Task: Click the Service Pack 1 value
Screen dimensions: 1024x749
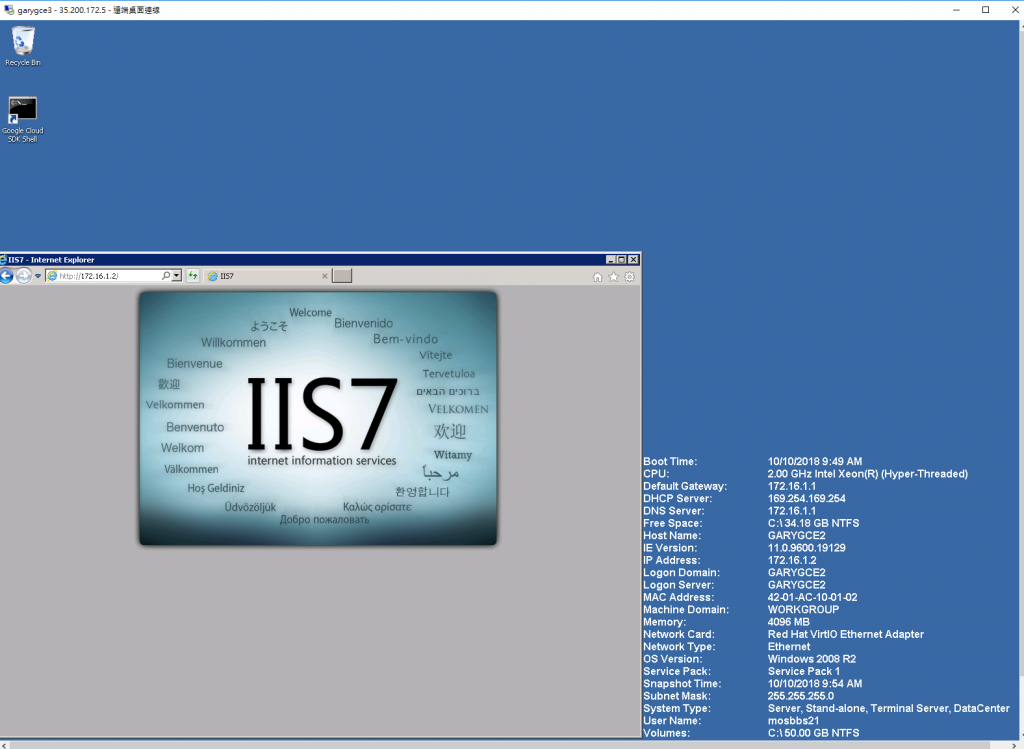Action: tap(803, 671)
